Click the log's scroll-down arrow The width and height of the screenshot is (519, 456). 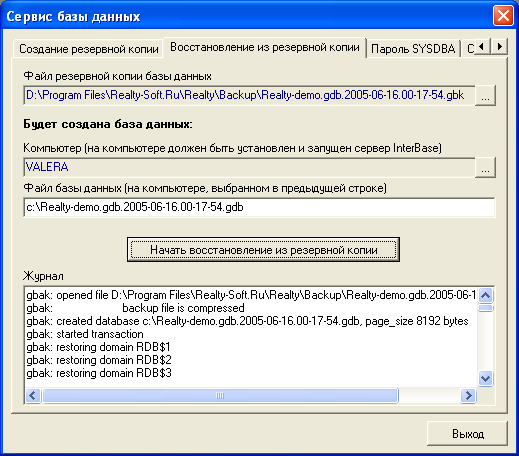point(486,379)
